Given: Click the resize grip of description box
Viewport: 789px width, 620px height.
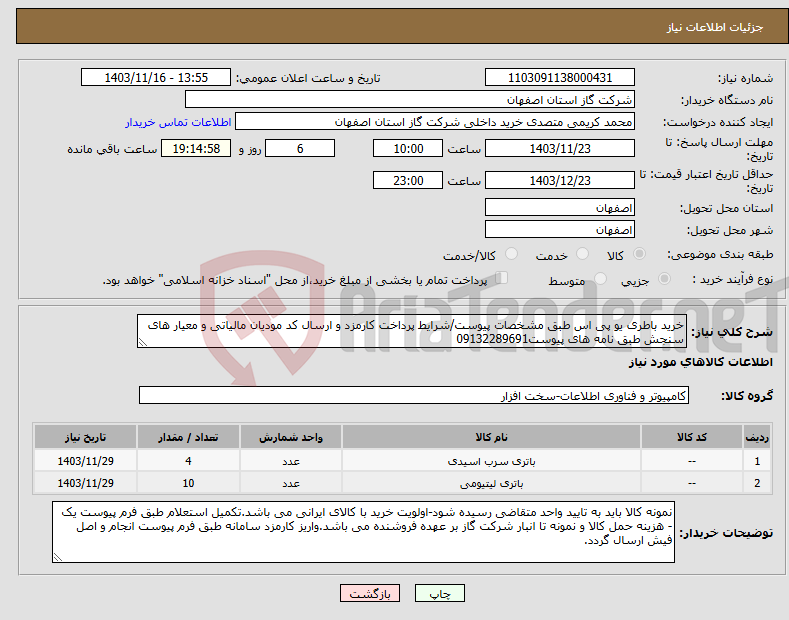Looking at the screenshot, I should pos(143,342).
